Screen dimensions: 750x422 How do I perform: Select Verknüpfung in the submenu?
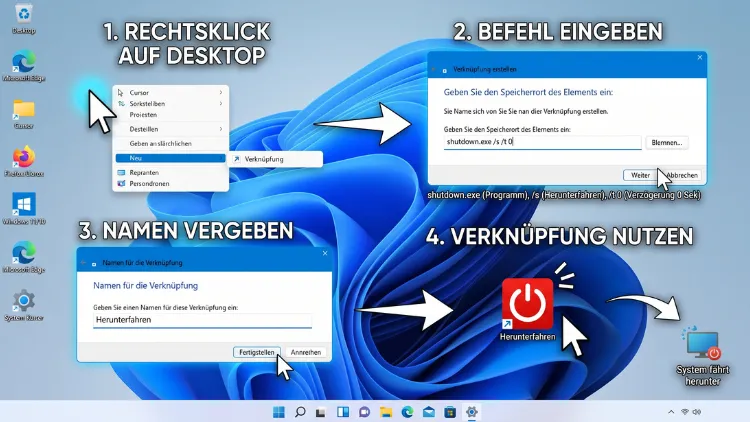click(276, 159)
